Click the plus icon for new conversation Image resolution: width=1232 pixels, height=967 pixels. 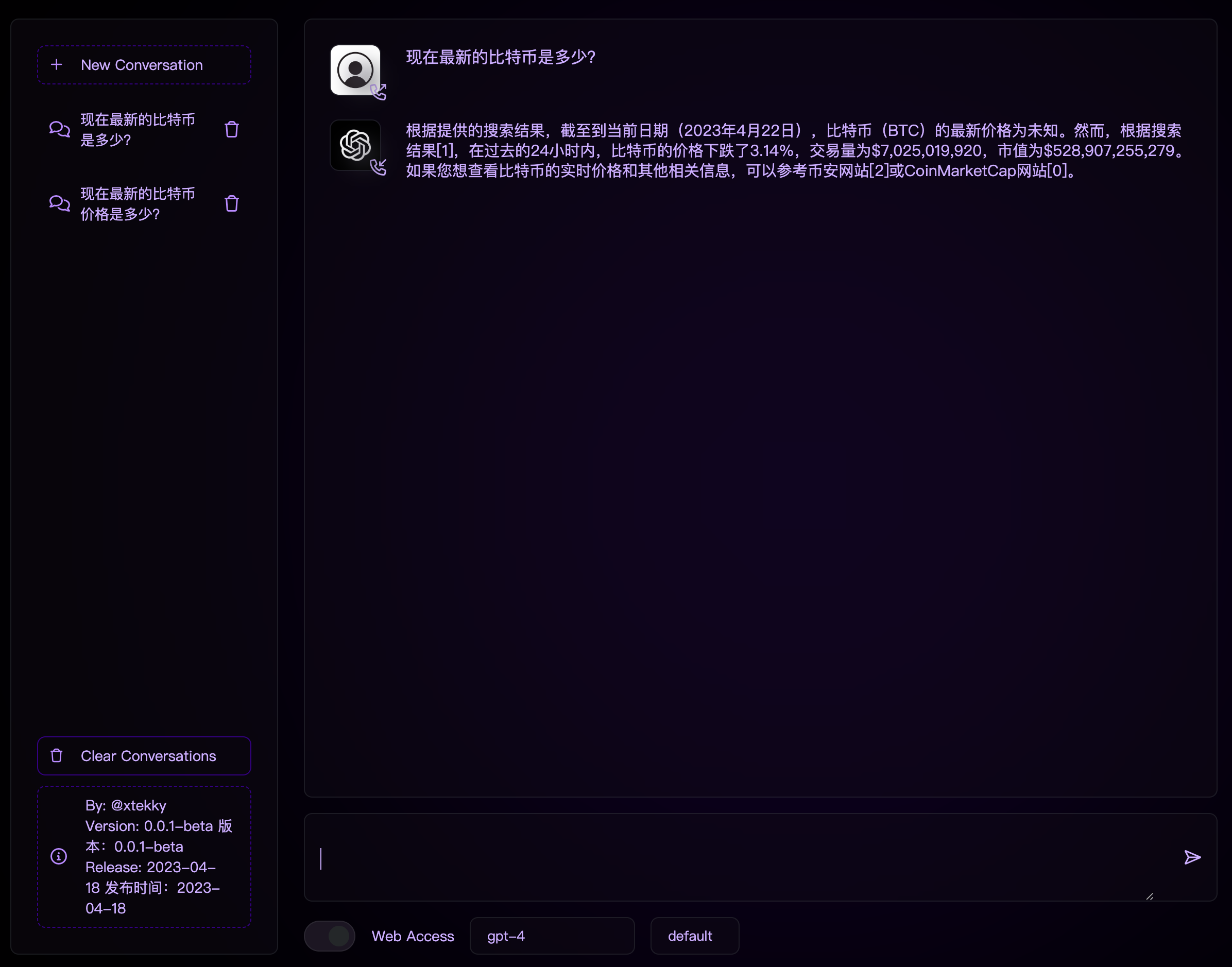(x=57, y=65)
